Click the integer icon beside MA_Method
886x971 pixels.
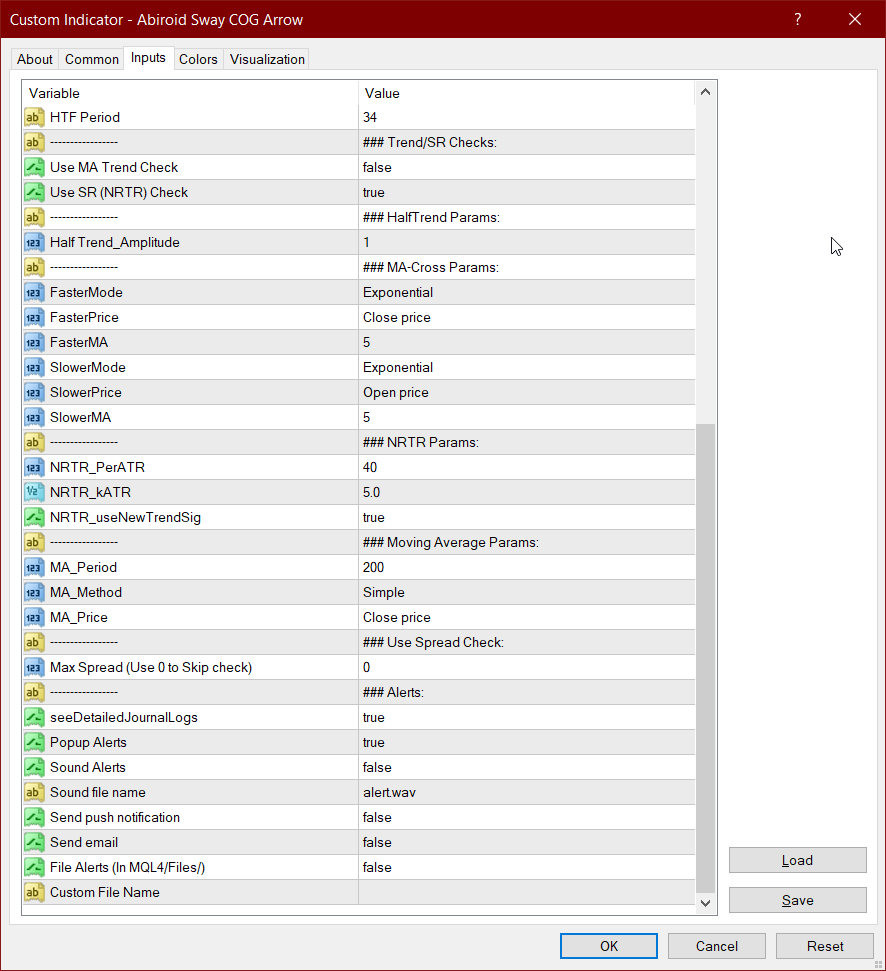pyautogui.click(x=34, y=592)
